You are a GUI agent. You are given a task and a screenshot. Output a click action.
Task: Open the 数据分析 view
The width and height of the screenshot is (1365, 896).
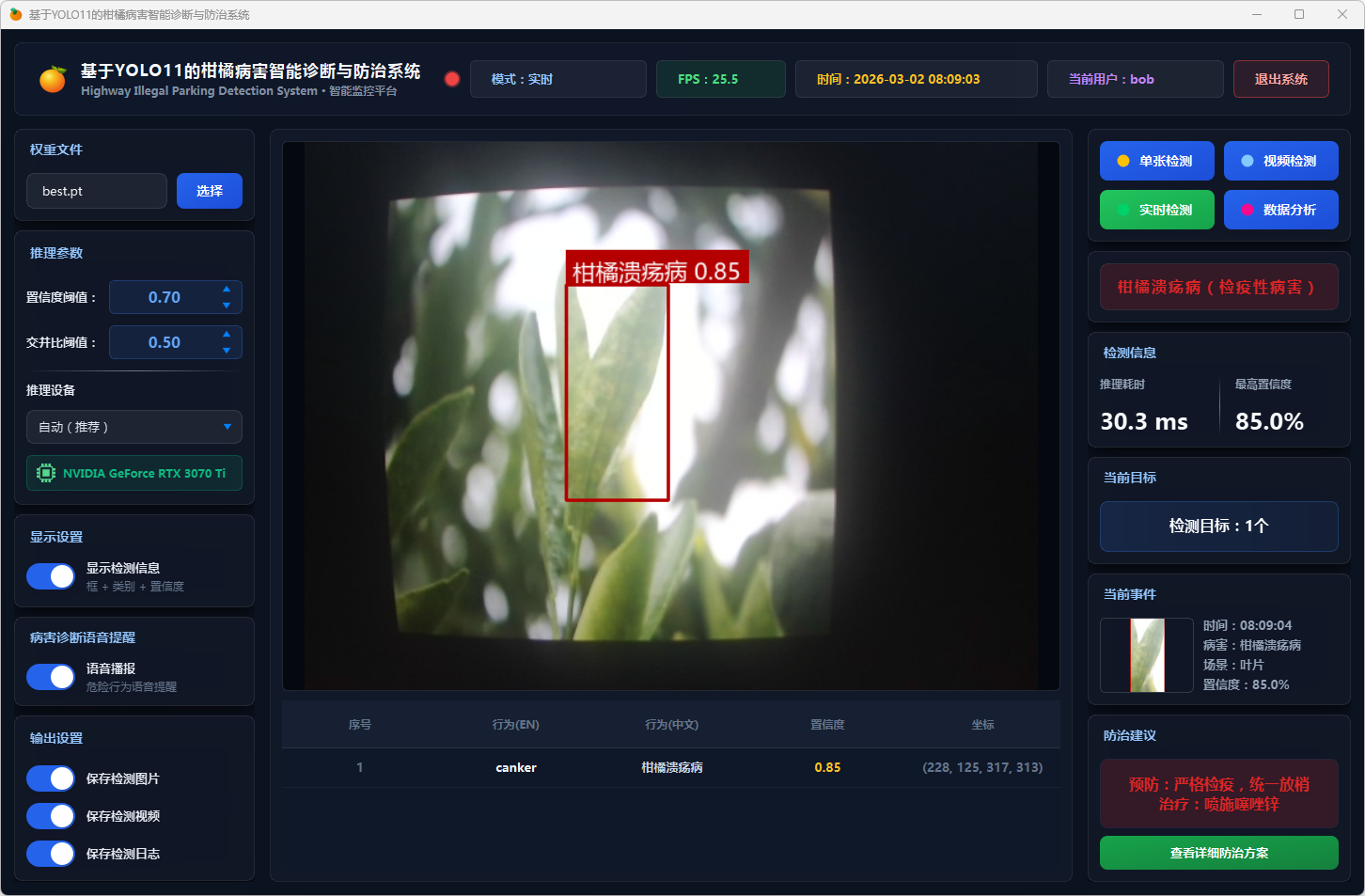(x=1280, y=210)
